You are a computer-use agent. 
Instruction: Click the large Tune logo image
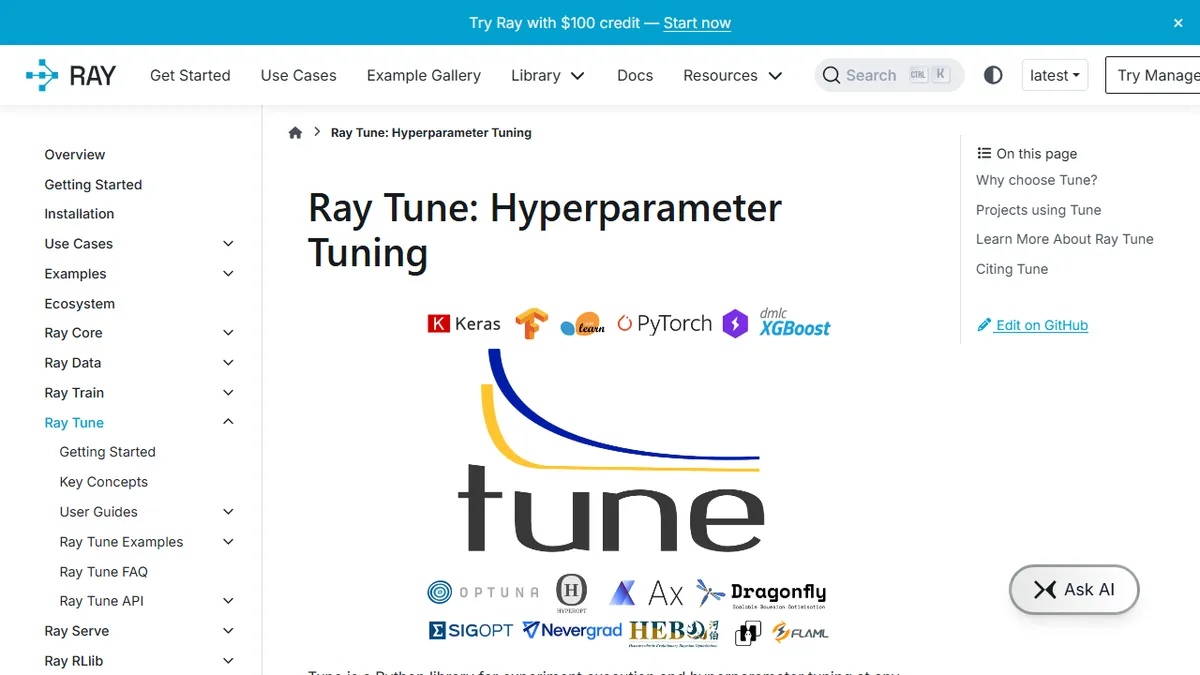click(610, 451)
